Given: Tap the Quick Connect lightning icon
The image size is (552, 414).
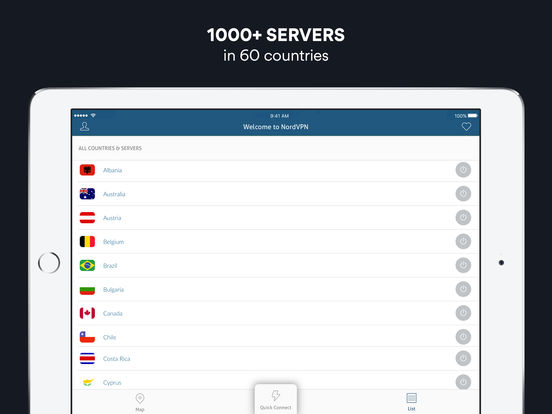Looking at the screenshot, I should click(x=276, y=395).
